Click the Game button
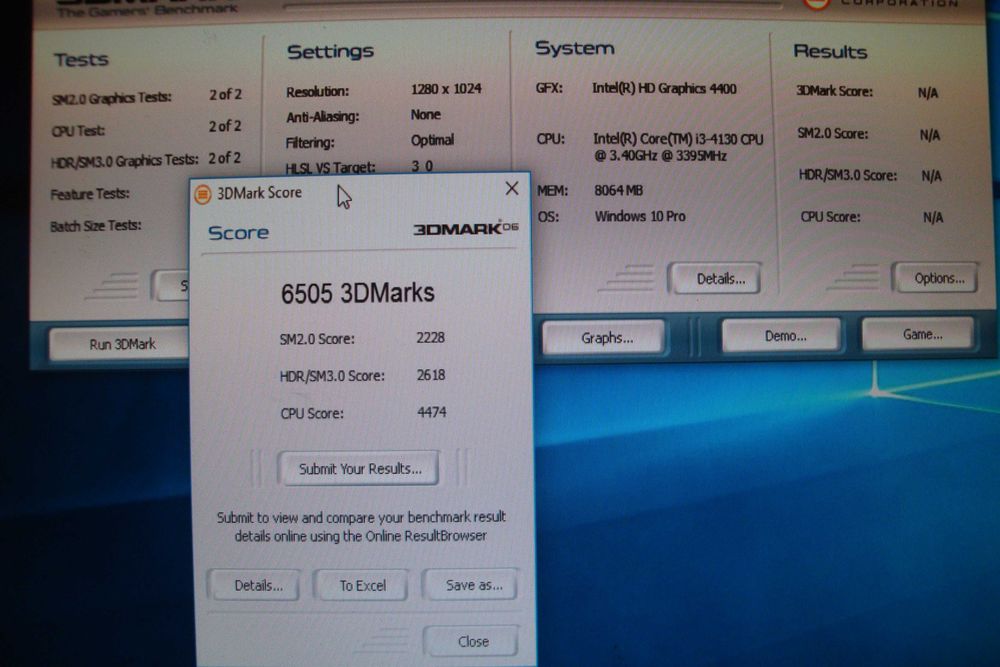1000x667 pixels. (x=919, y=334)
